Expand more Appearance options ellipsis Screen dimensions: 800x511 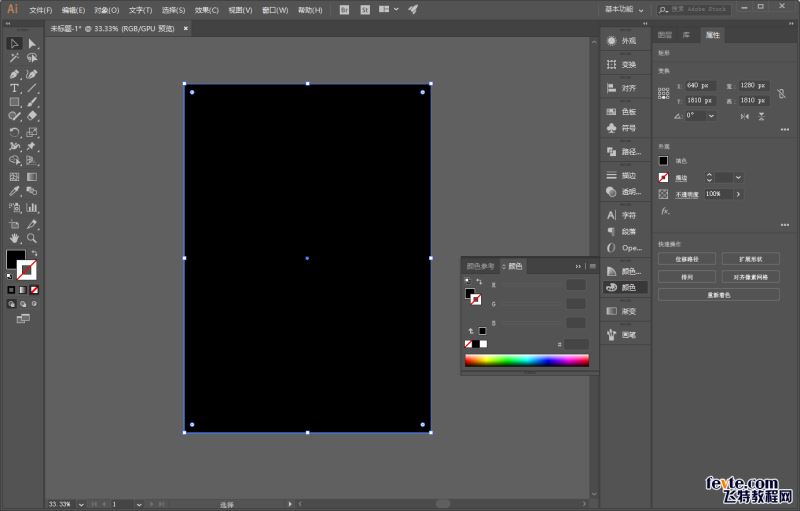point(785,225)
